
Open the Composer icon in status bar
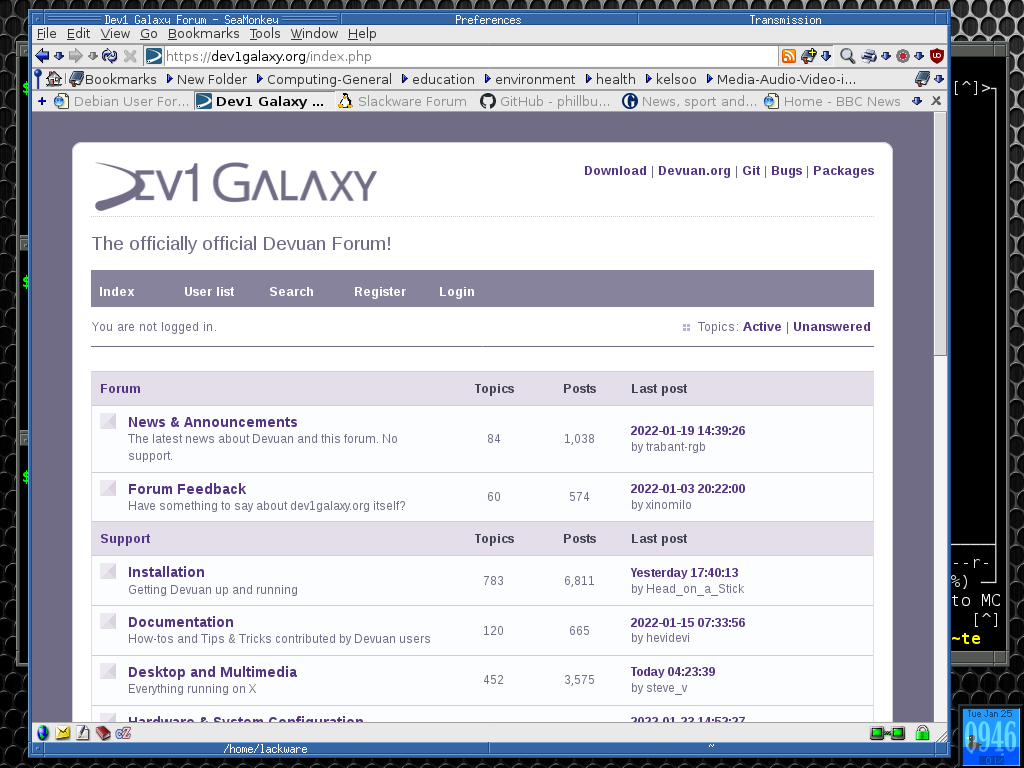83,733
